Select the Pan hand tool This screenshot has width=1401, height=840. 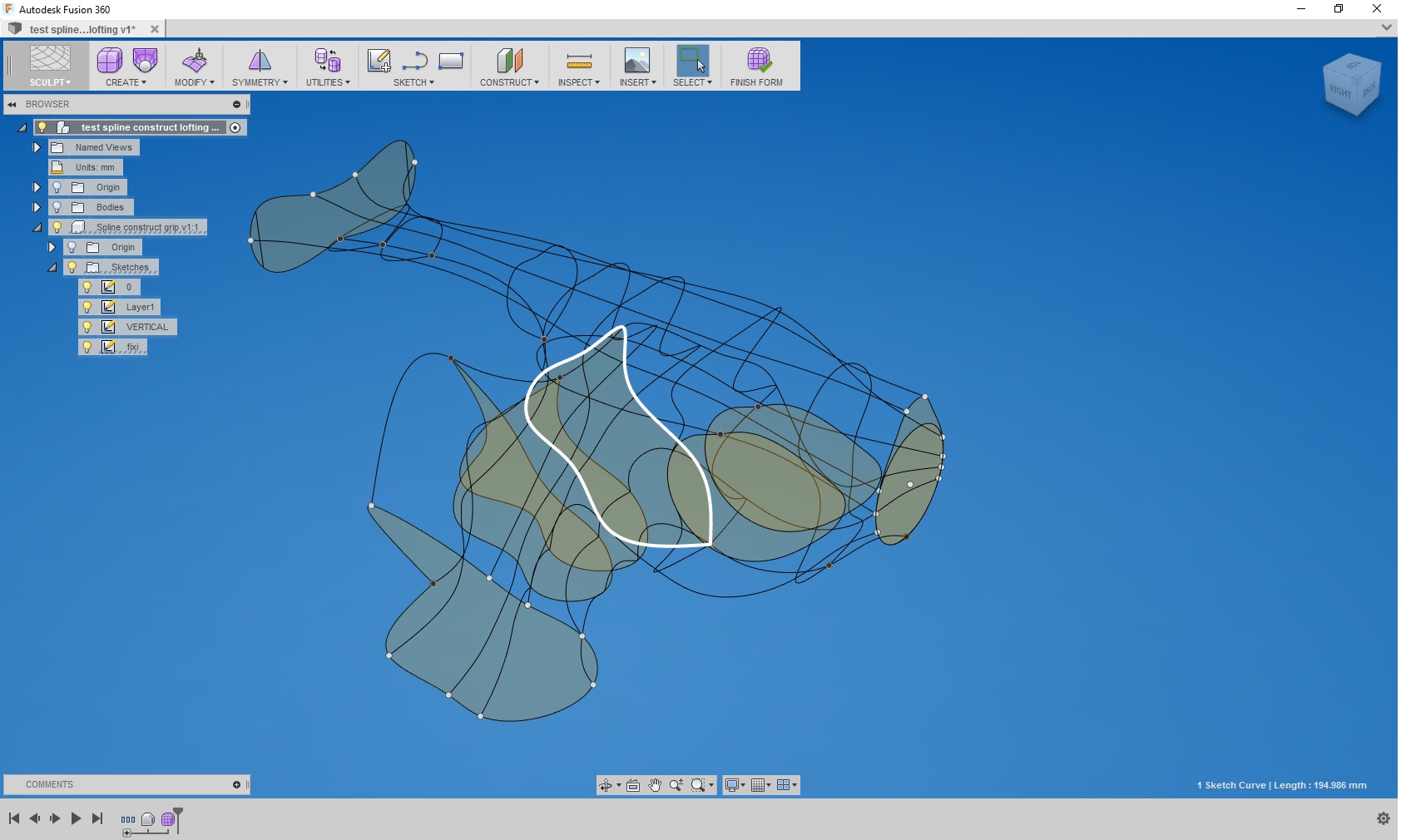(x=655, y=785)
